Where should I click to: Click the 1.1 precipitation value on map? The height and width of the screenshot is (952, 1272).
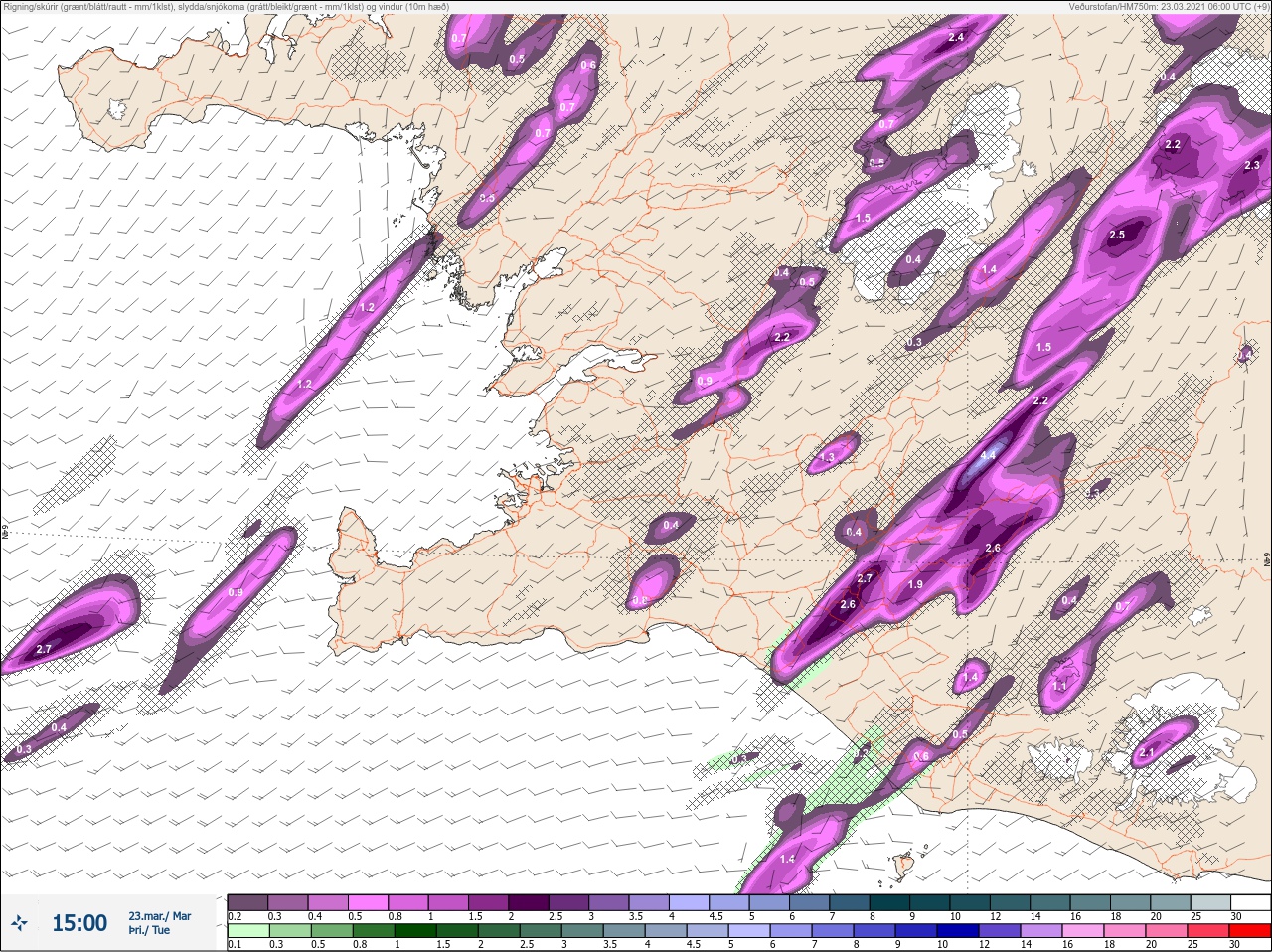[x=1059, y=686]
